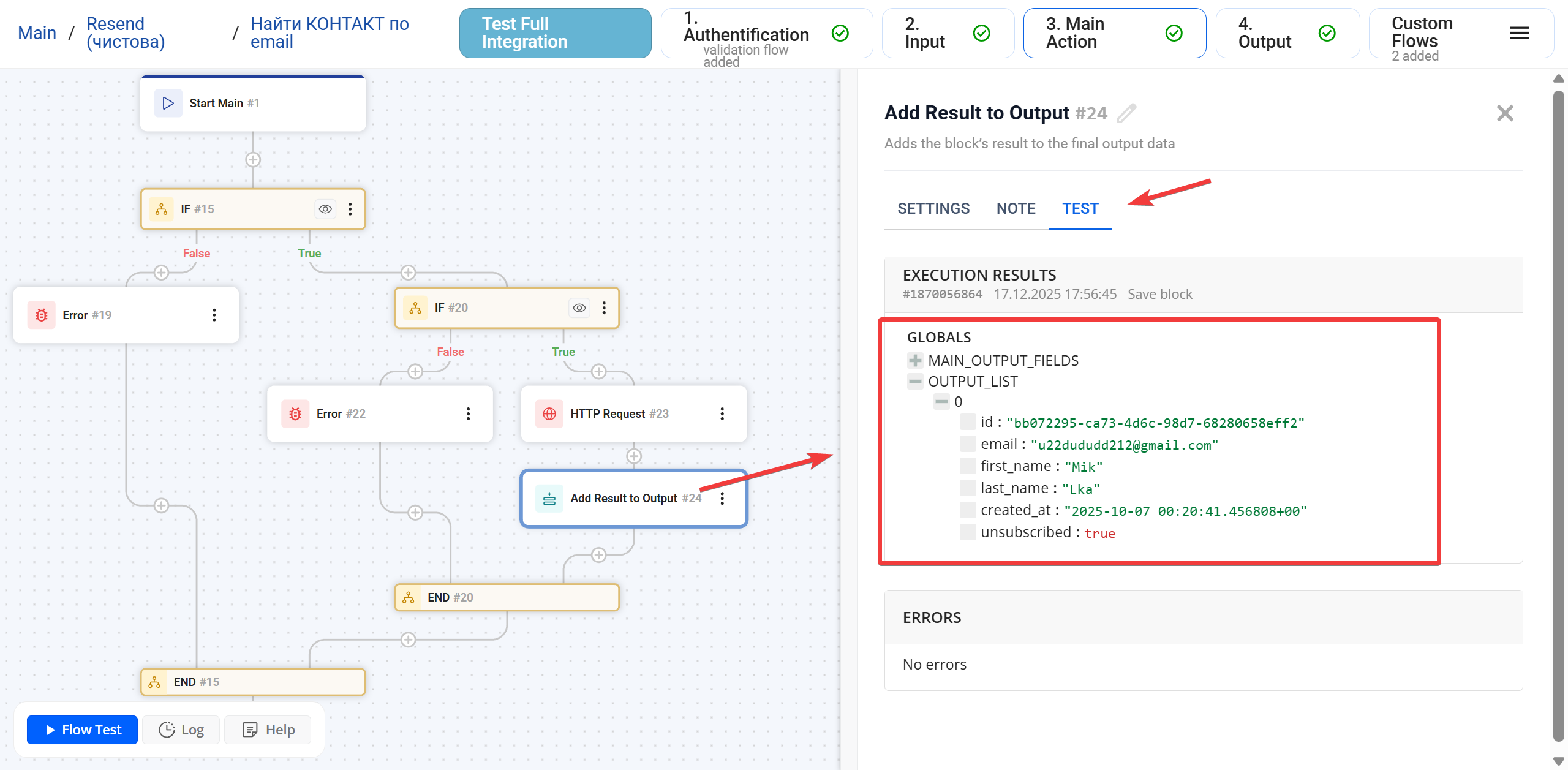The height and width of the screenshot is (770, 1568).
Task: Check the checkbox next to email field
Action: (968, 444)
